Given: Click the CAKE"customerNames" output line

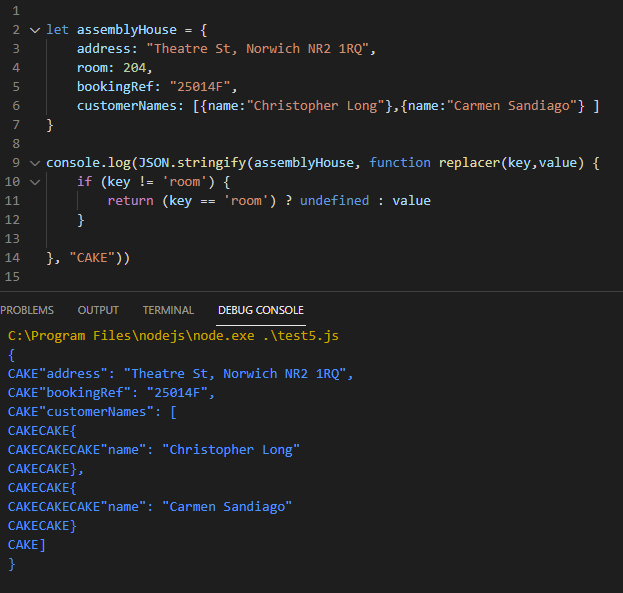Looking at the screenshot, I should pos(92,412).
